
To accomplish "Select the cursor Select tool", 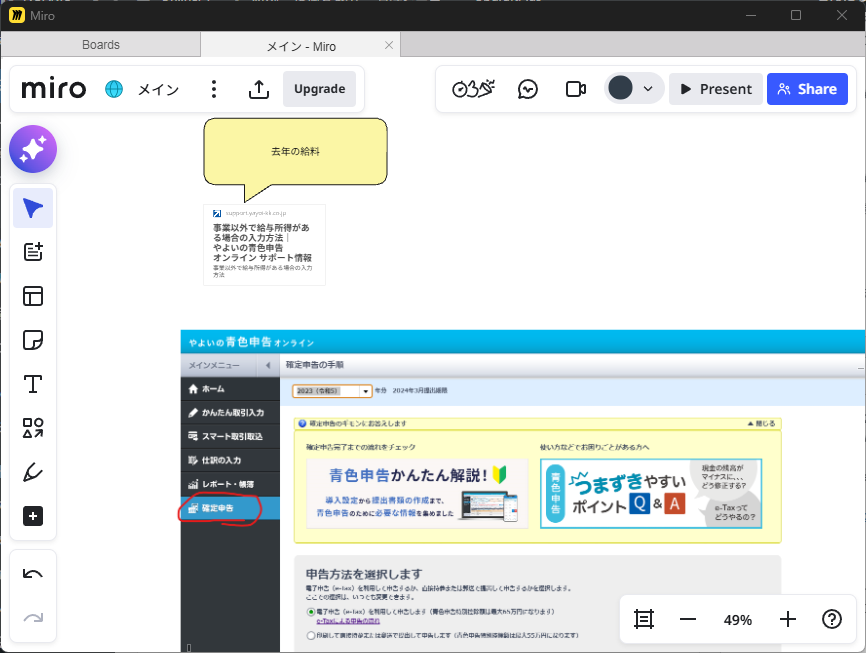I will coord(33,208).
